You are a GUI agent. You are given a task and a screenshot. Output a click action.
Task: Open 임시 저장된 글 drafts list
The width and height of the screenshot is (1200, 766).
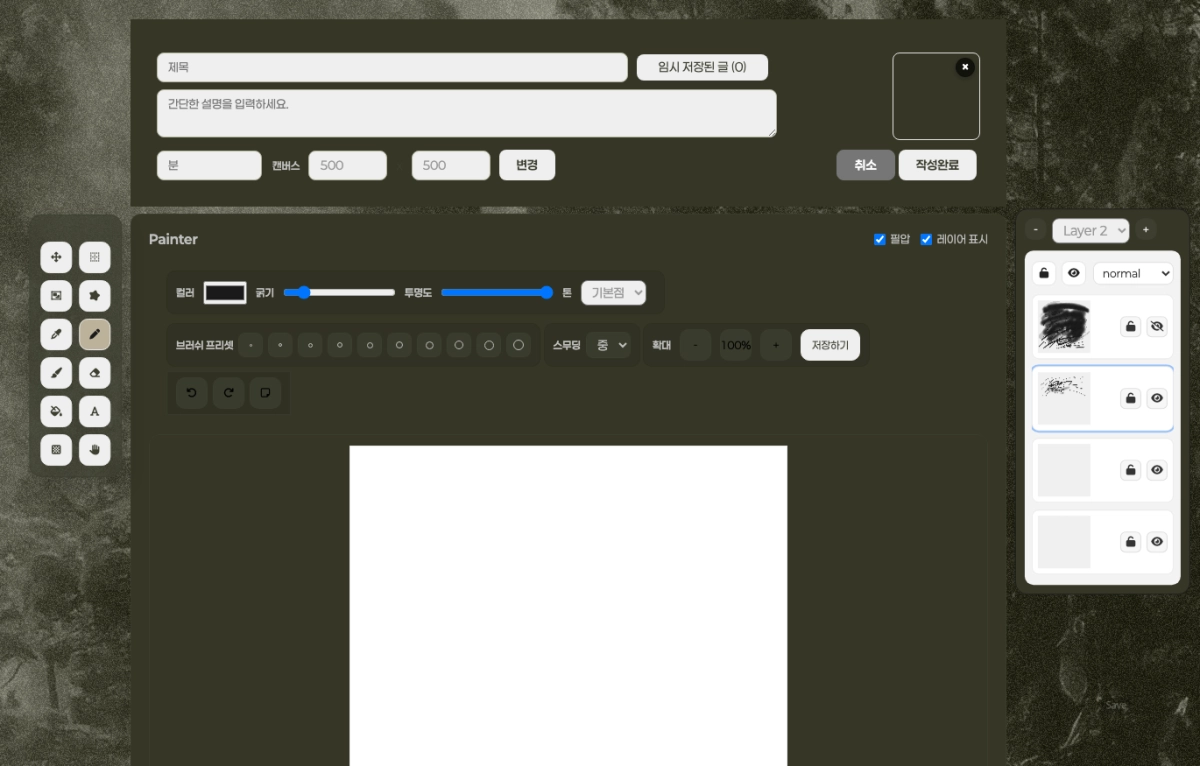pos(702,67)
